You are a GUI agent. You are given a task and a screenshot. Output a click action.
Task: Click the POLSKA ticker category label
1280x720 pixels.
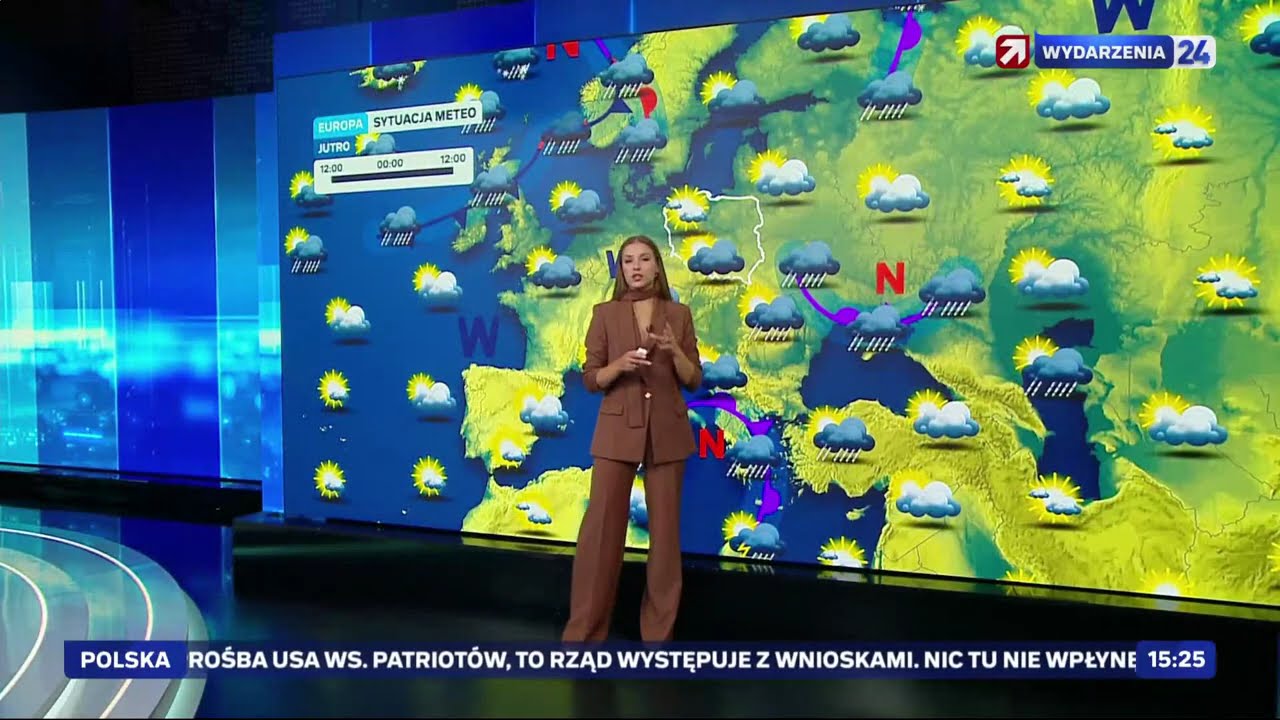click(x=125, y=660)
